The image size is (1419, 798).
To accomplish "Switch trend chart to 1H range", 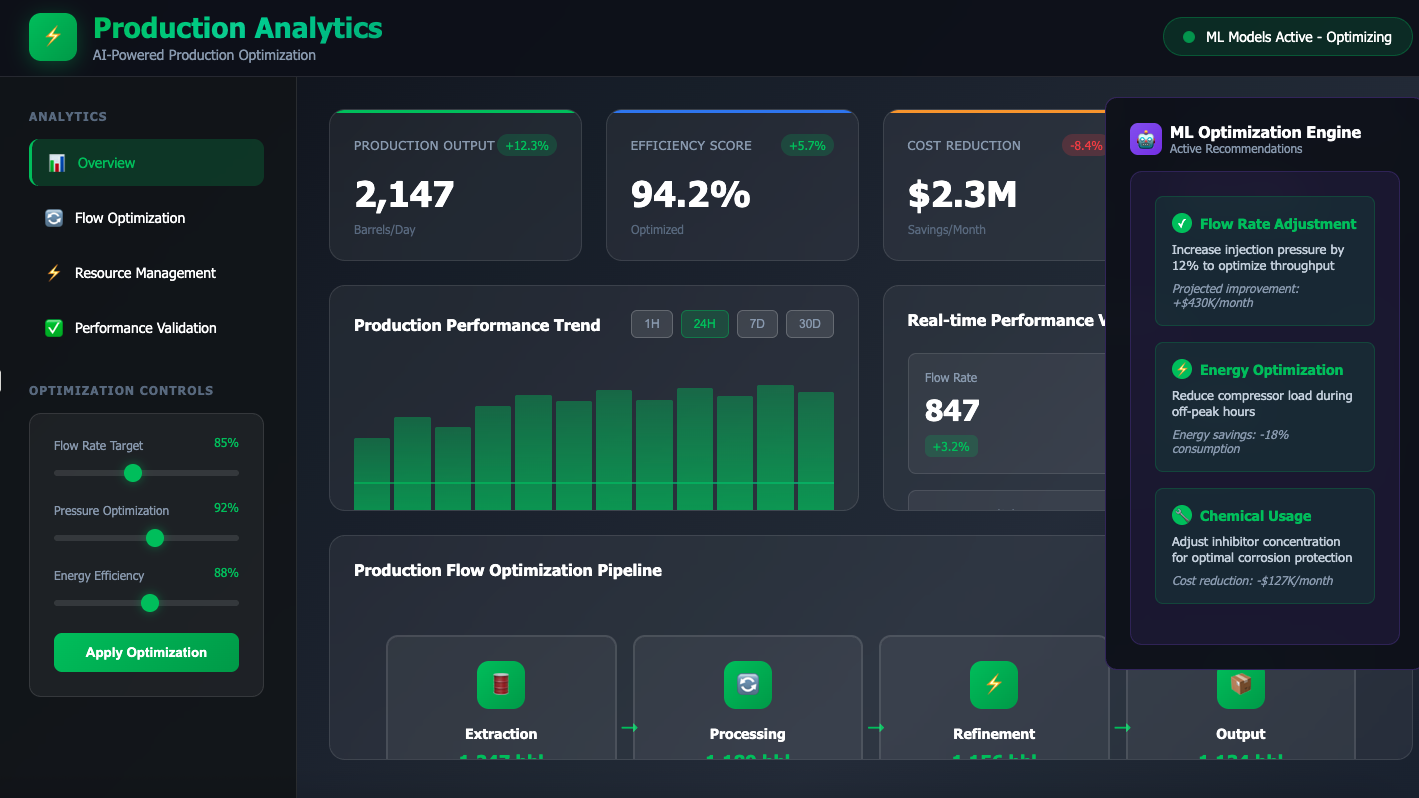I will point(652,324).
